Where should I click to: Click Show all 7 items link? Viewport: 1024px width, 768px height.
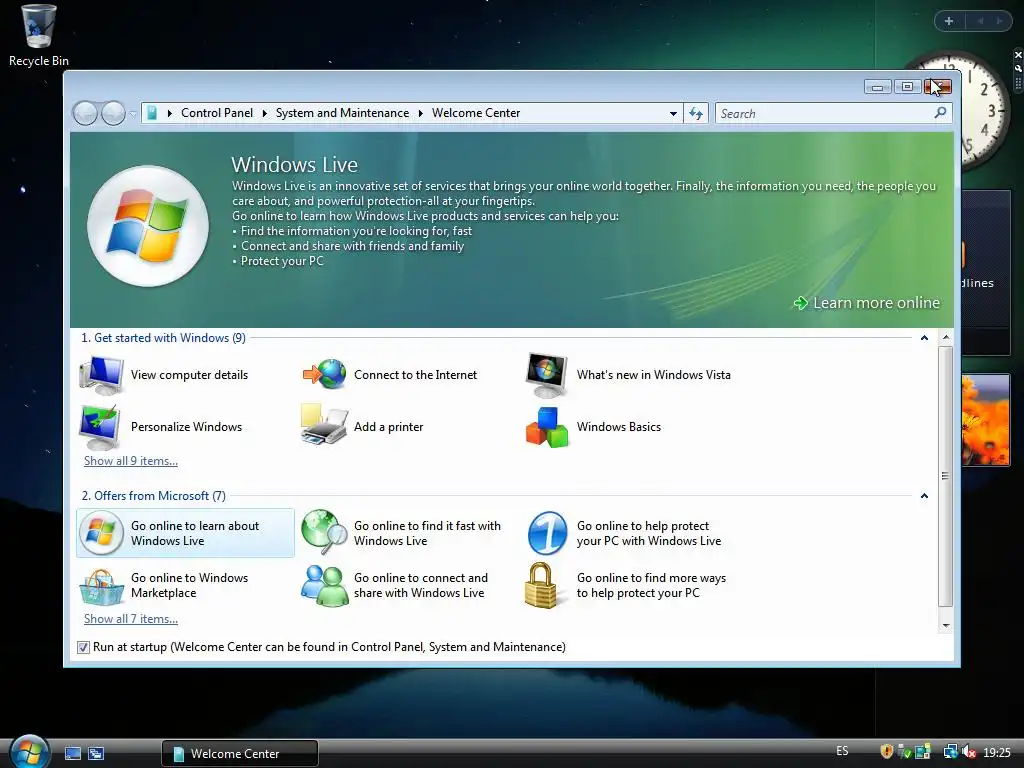click(x=131, y=619)
